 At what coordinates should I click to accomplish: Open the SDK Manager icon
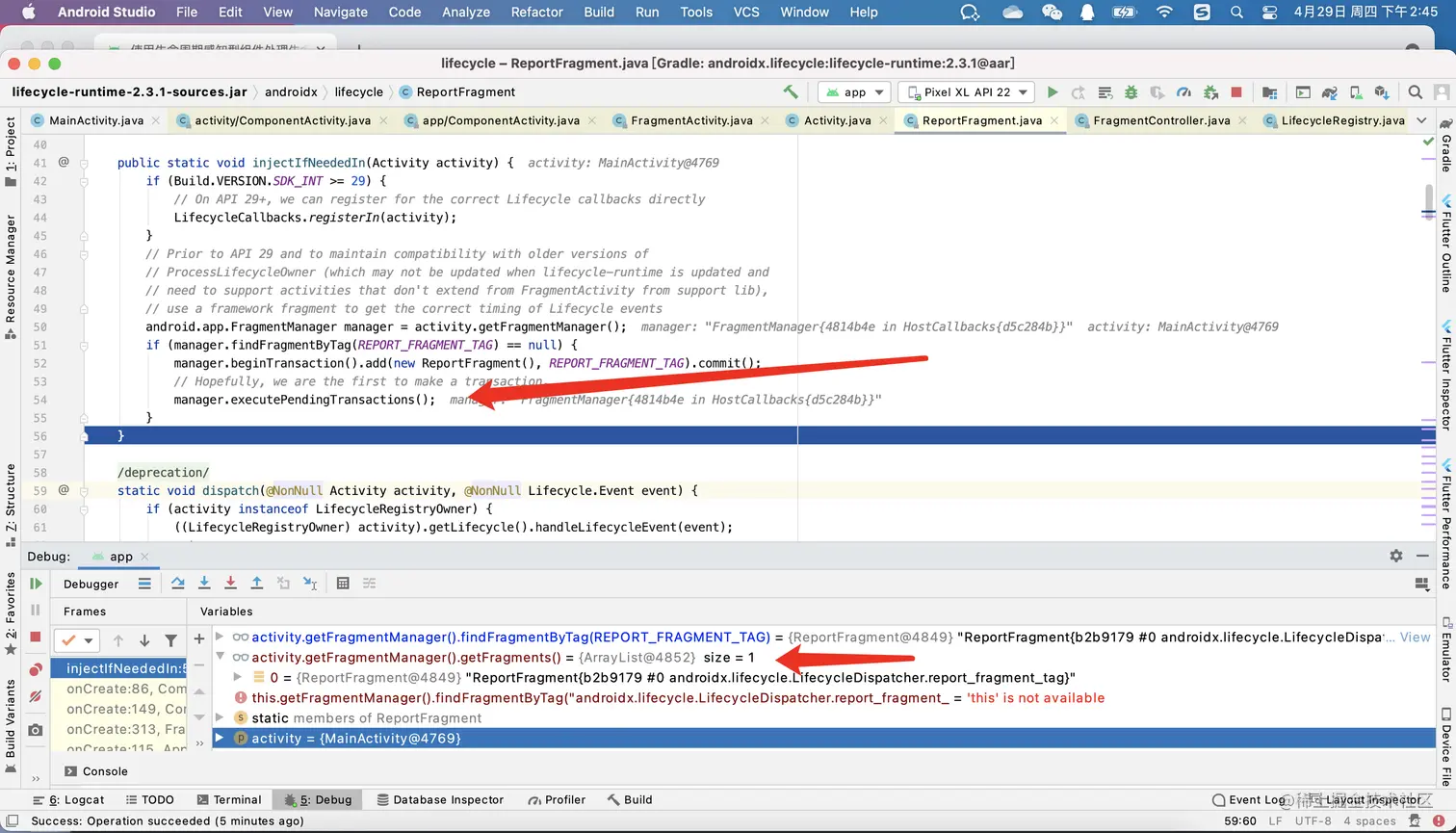point(1382,92)
